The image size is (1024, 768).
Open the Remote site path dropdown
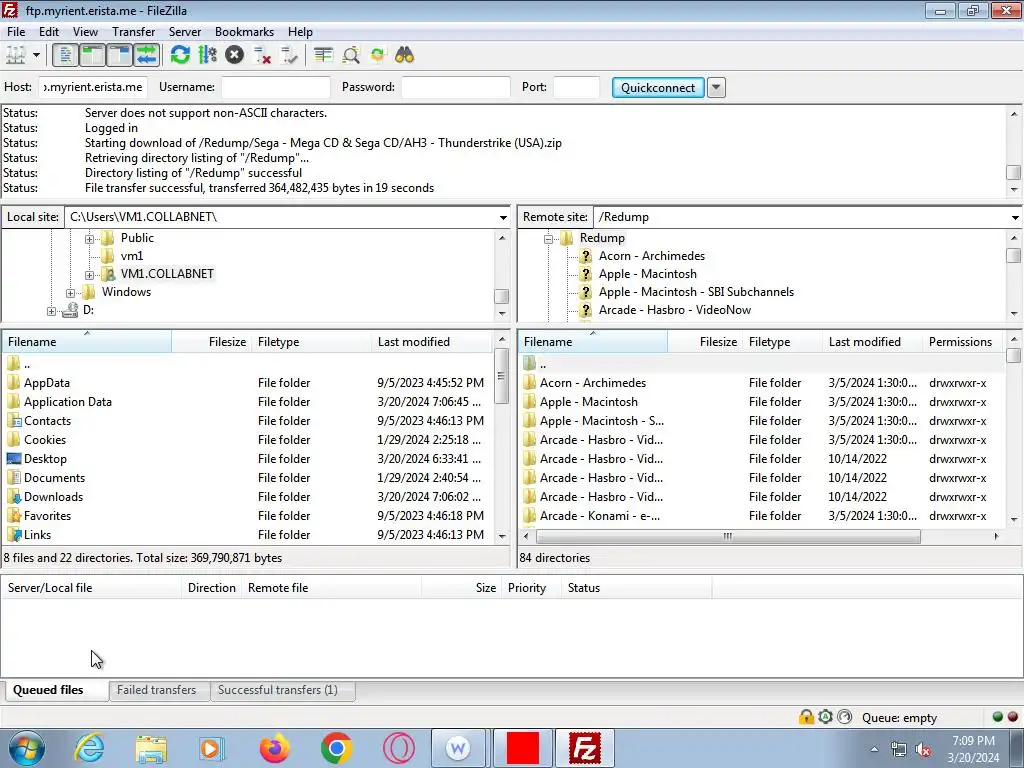tap(1015, 217)
